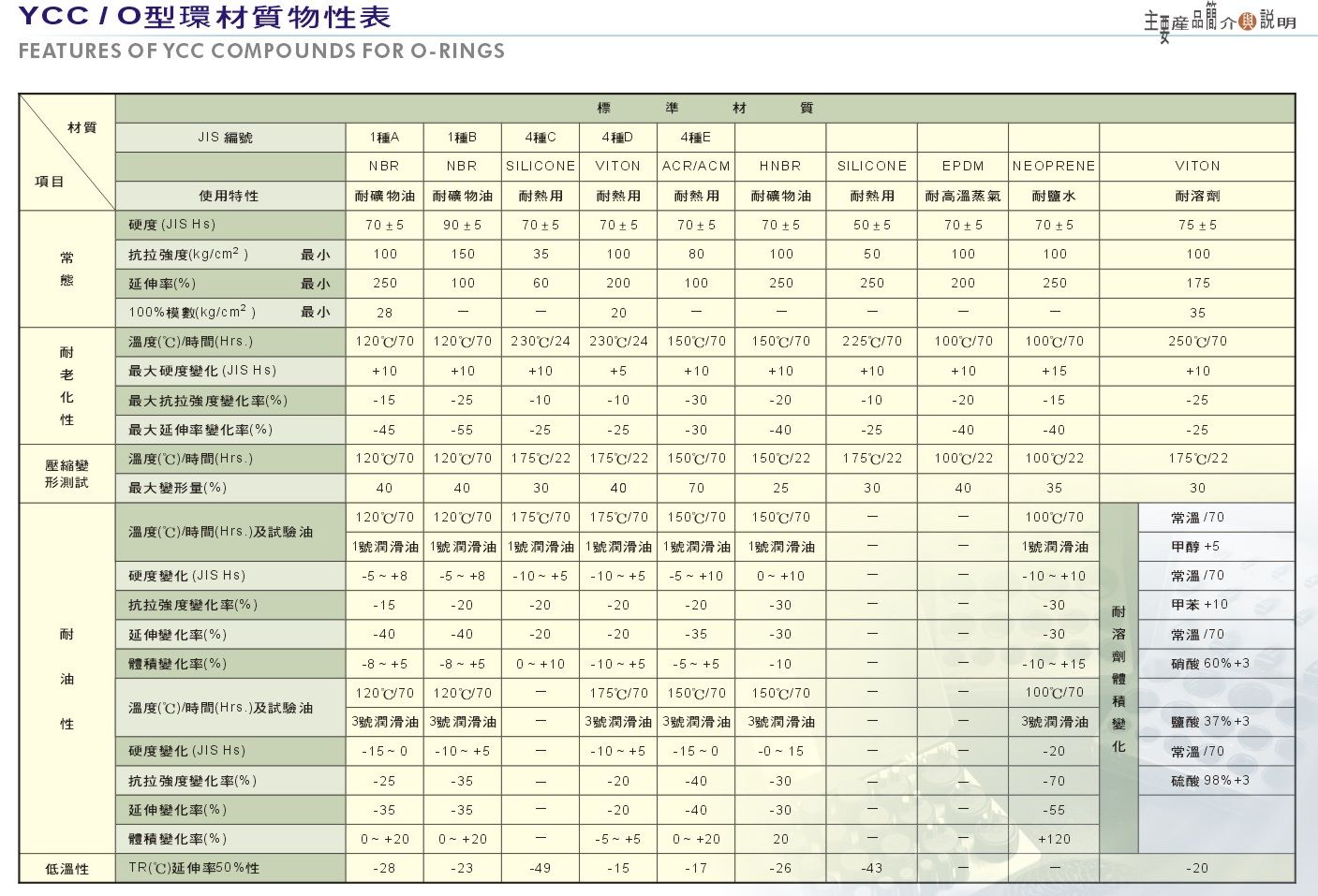Click the '4種E' JIS number cell
This screenshot has height=896, width=1318.
click(696, 137)
